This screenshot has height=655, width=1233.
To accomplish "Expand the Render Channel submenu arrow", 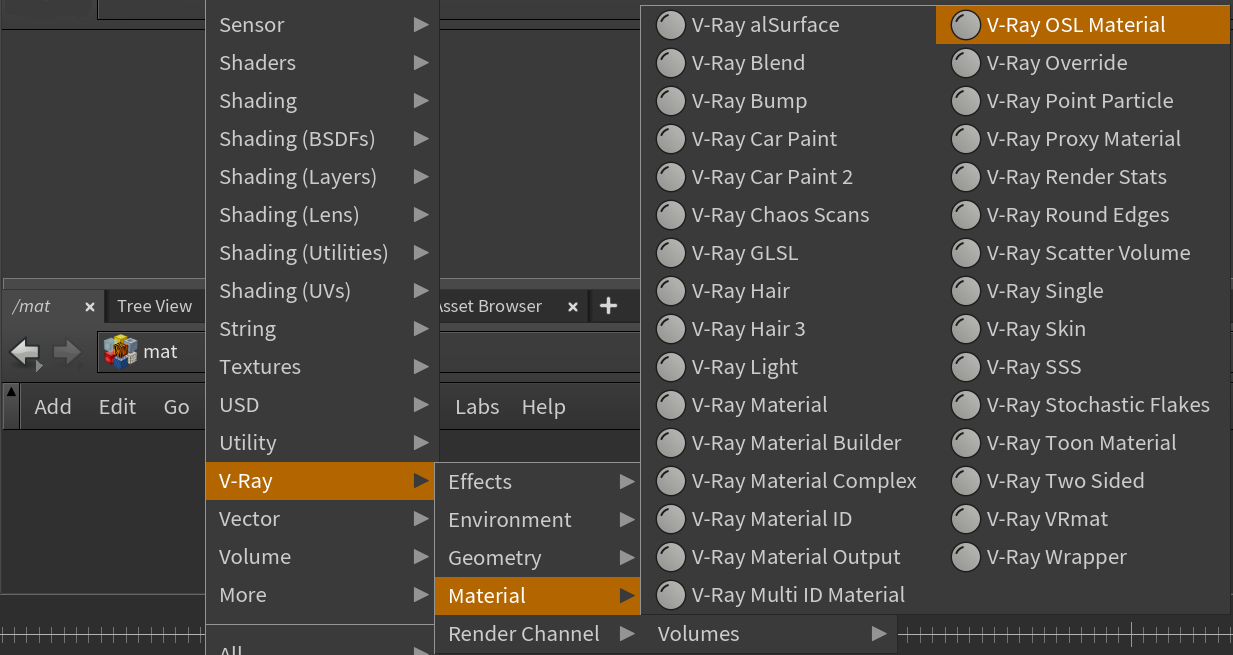I will (627, 634).
